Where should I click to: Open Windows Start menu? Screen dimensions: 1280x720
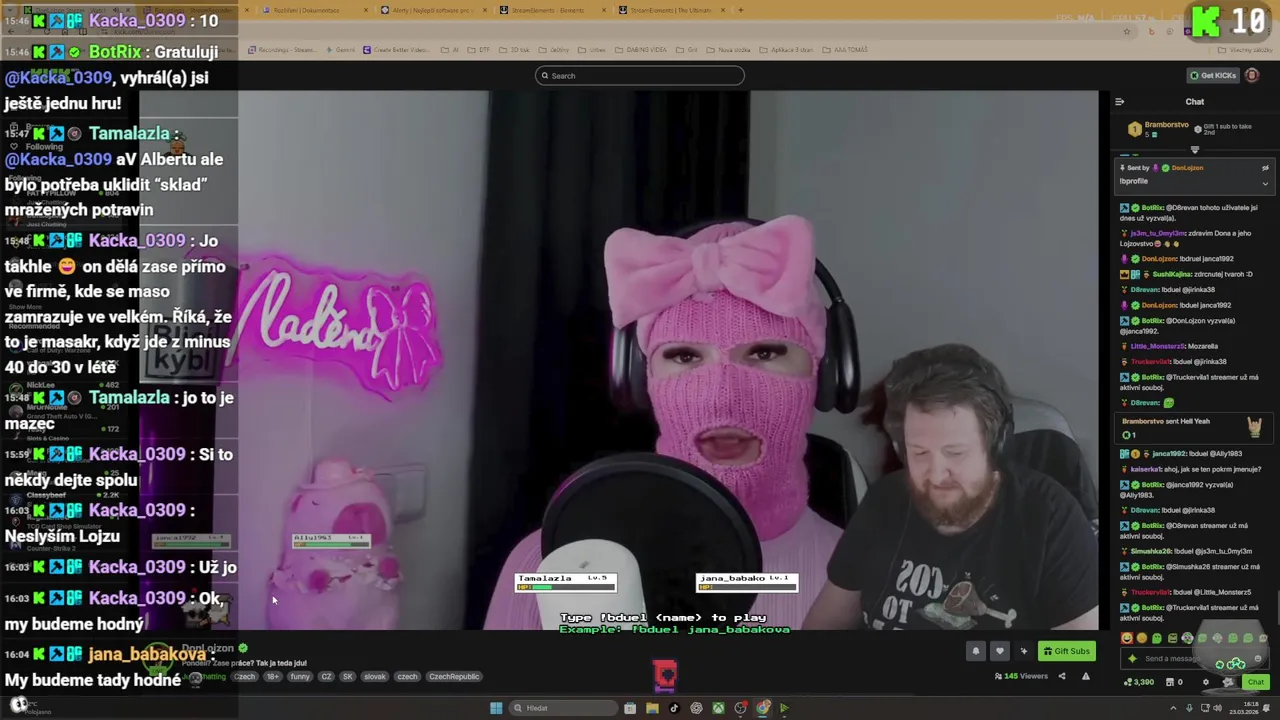click(x=496, y=708)
